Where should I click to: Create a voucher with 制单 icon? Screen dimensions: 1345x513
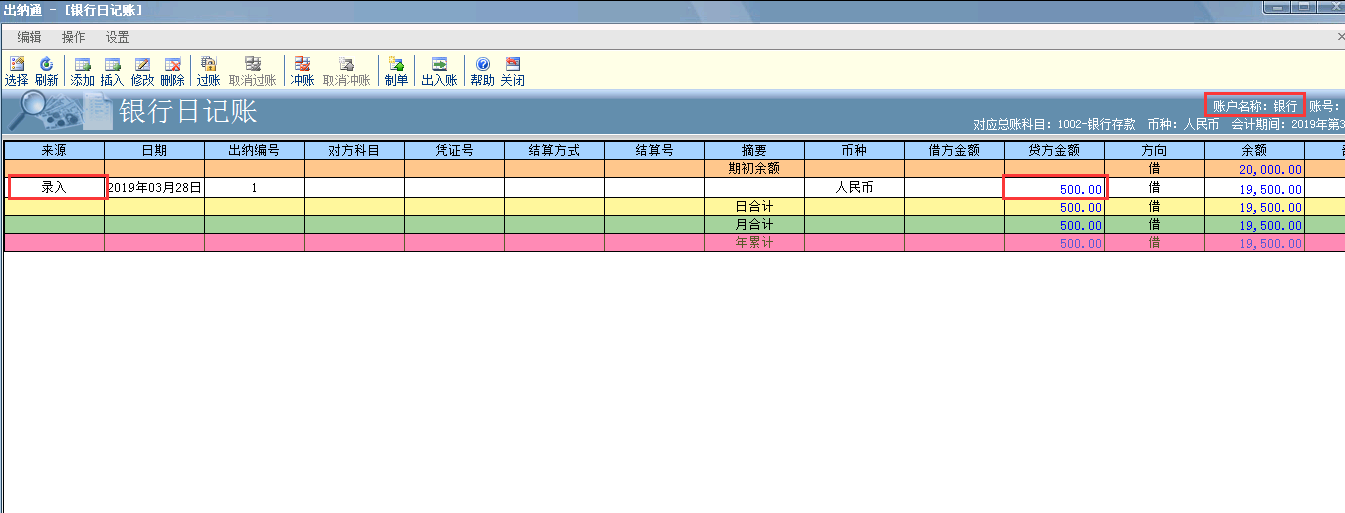click(396, 71)
